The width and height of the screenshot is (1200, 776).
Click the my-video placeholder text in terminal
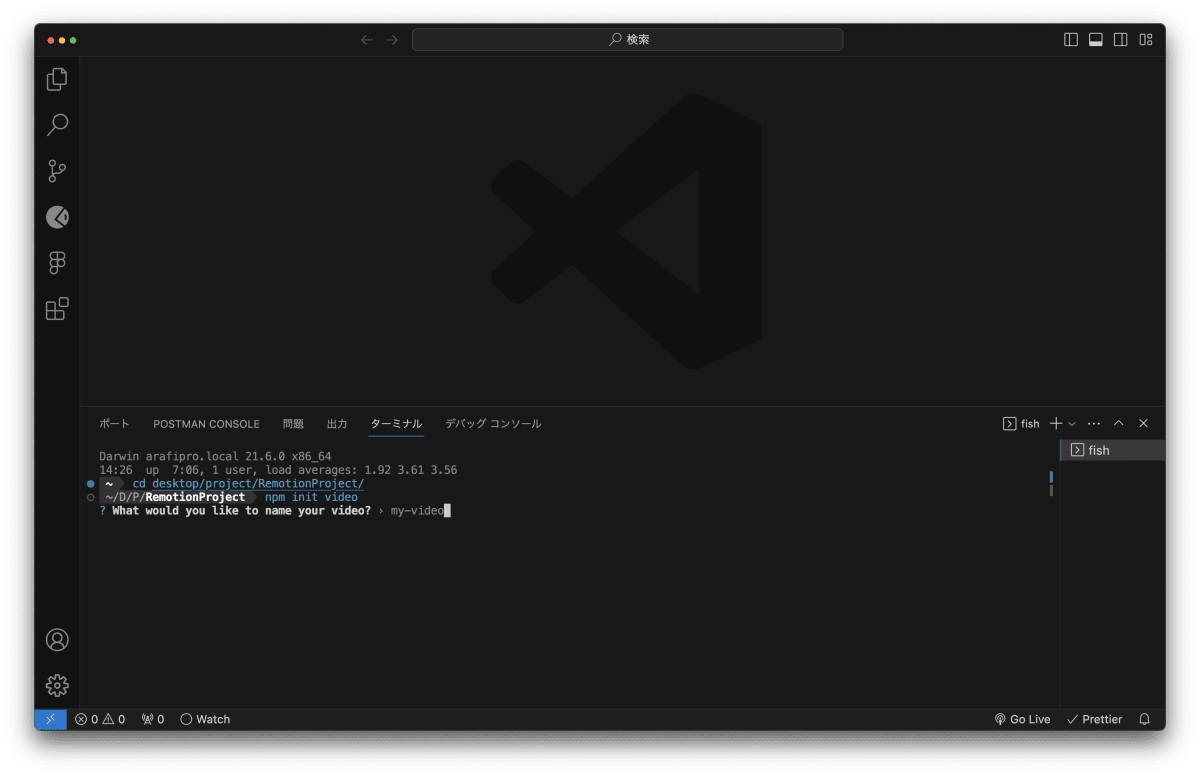pos(417,511)
